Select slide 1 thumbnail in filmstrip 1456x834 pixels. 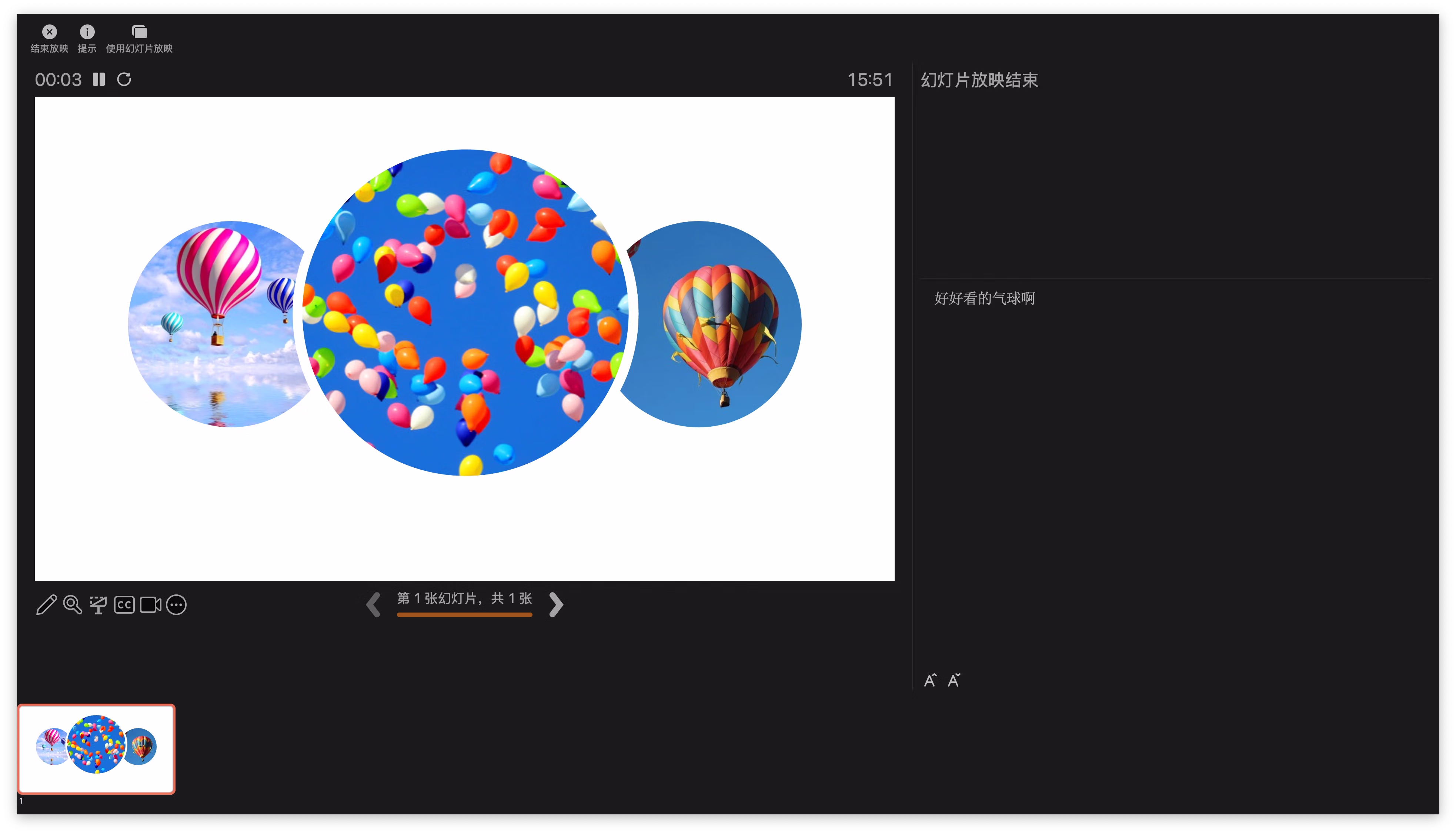click(96, 749)
